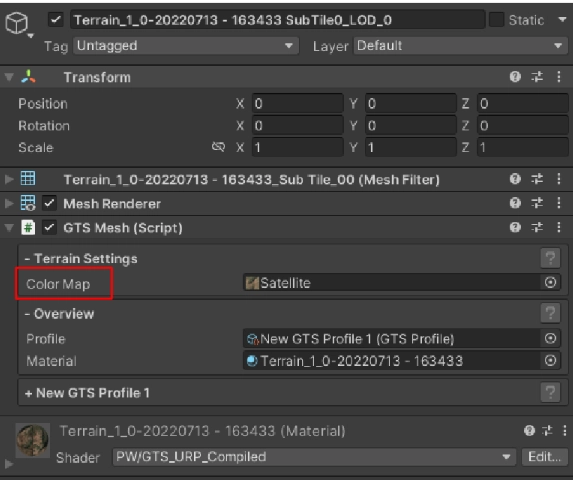This screenshot has width=573, height=480.
Task: Open Material presets icon
Action: [x=547, y=431]
